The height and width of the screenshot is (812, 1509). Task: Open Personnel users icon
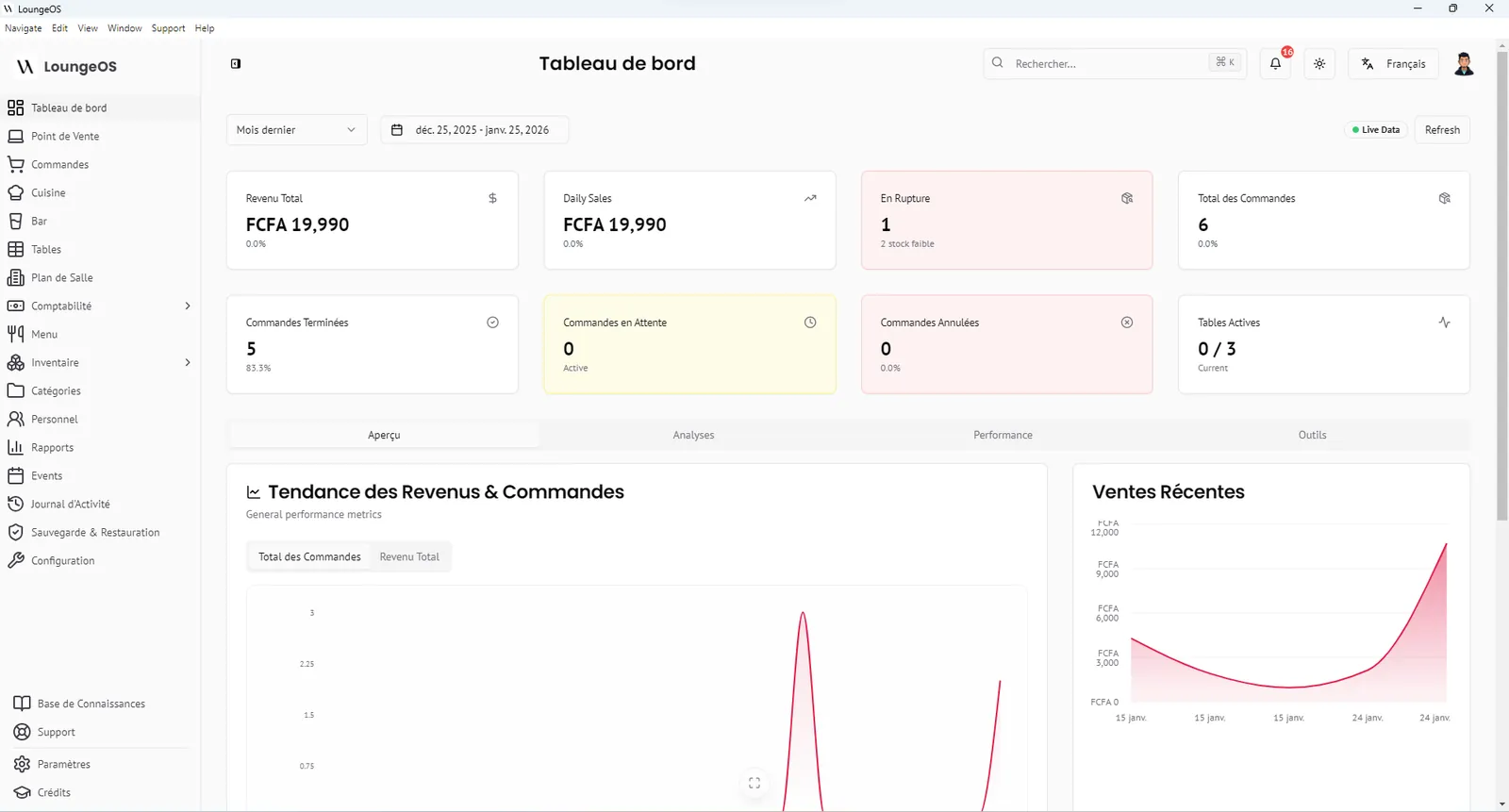click(x=16, y=419)
